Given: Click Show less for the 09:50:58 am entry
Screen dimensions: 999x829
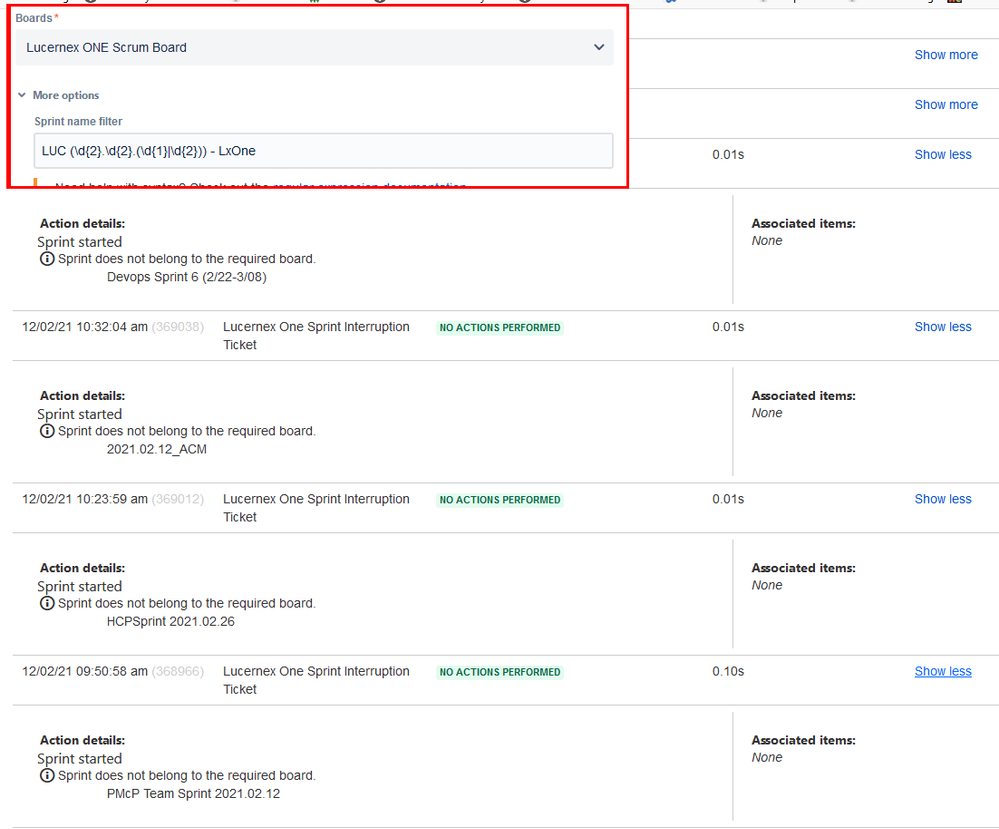Looking at the screenshot, I should 943,671.
